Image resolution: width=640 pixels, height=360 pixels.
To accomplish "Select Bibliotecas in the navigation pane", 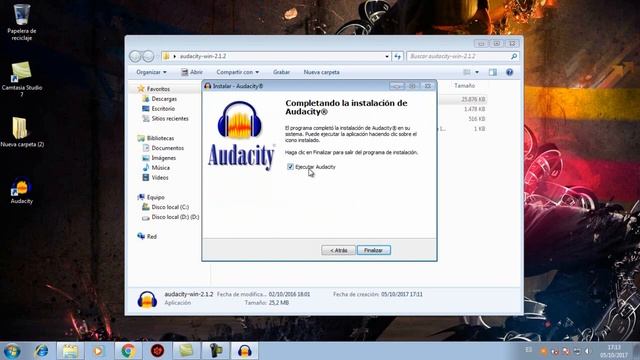I will coord(160,138).
